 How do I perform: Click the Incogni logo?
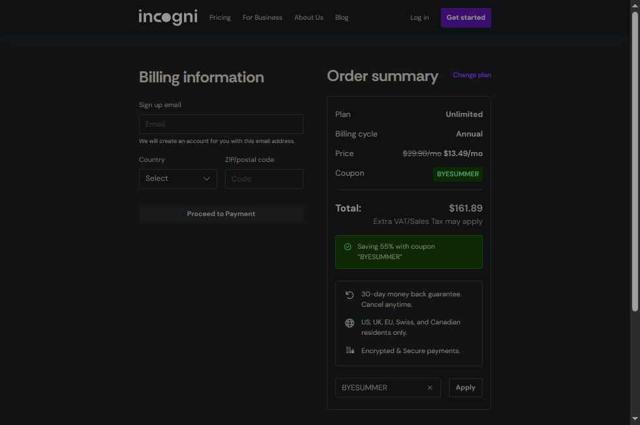click(168, 18)
